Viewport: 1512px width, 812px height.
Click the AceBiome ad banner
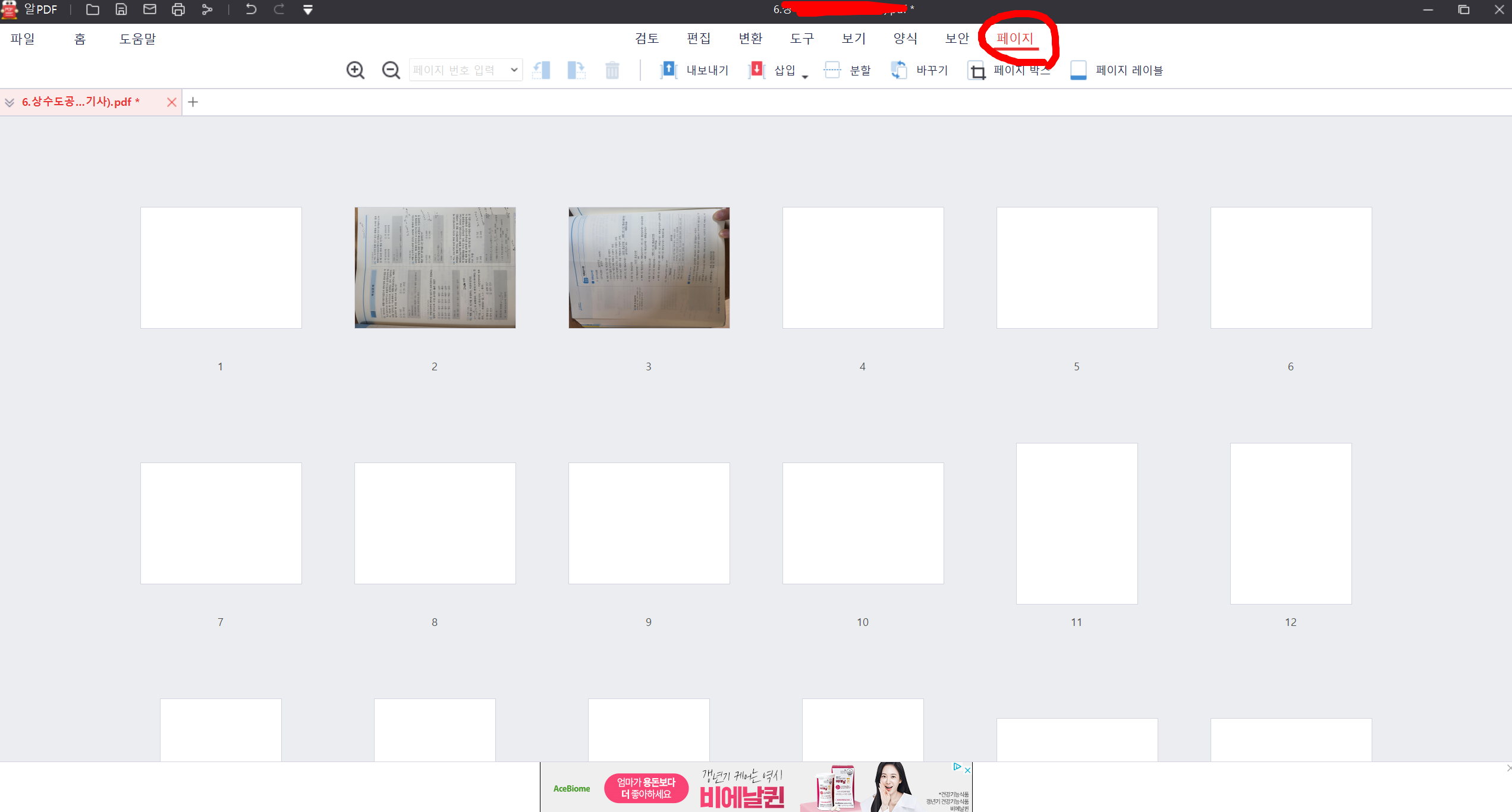[756, 787]
